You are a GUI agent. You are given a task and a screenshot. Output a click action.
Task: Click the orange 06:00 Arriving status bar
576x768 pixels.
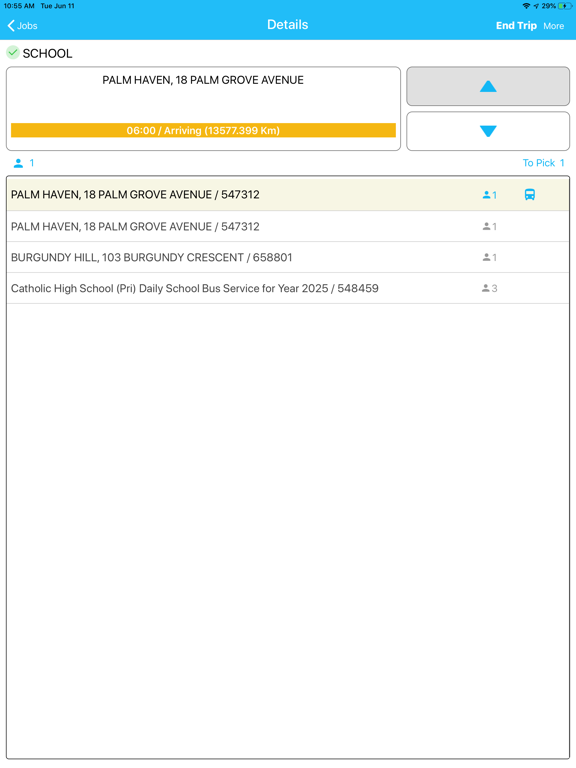(x=203, y=130)
